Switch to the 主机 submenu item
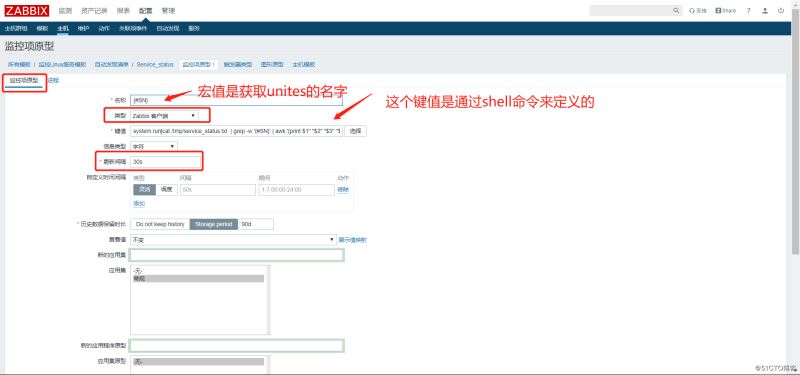Viewport: 800px width, 375px height. [x=62, y=29]
